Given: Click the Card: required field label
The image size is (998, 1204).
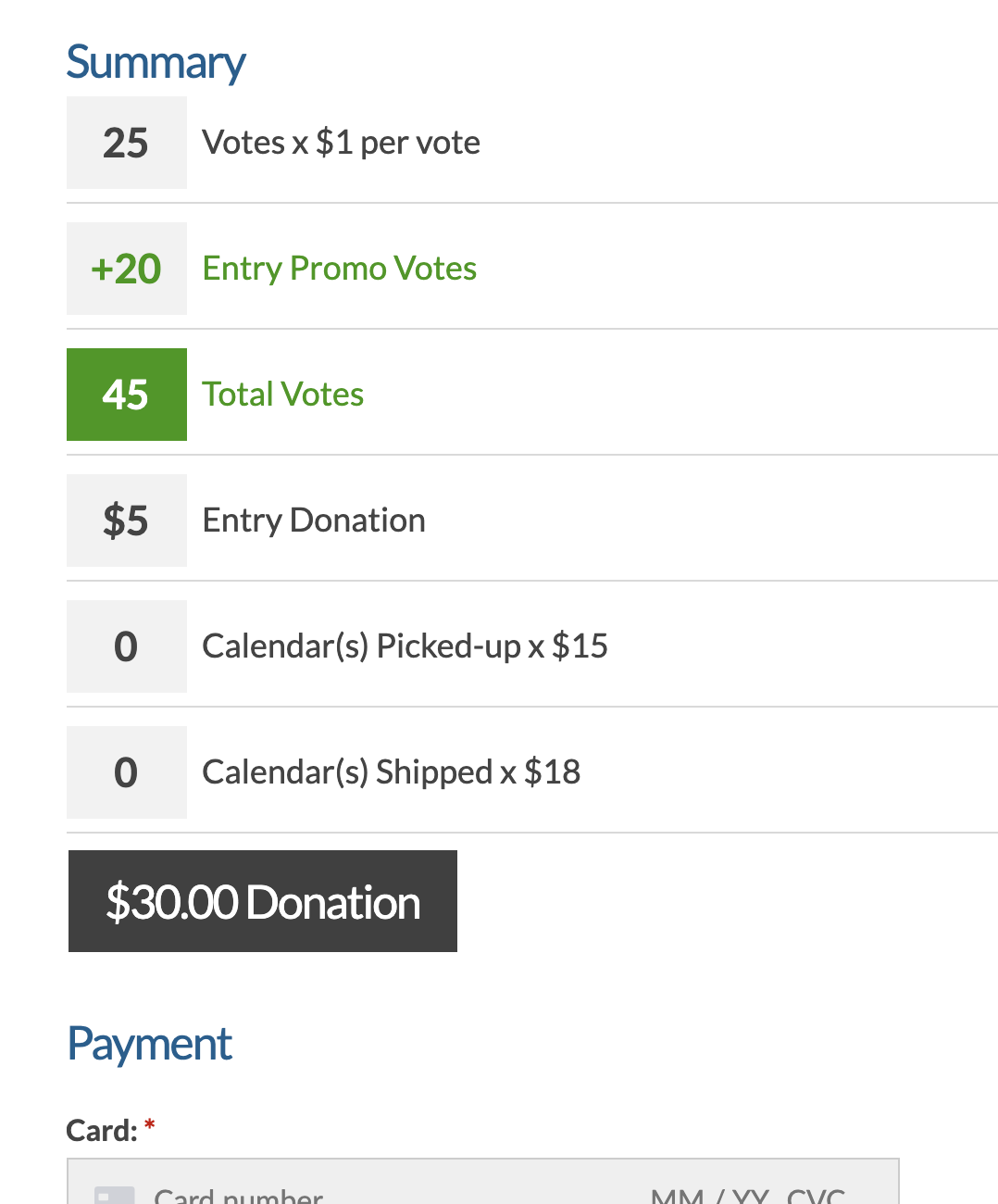Looking at the screenshot, I should click(110, 1130).
